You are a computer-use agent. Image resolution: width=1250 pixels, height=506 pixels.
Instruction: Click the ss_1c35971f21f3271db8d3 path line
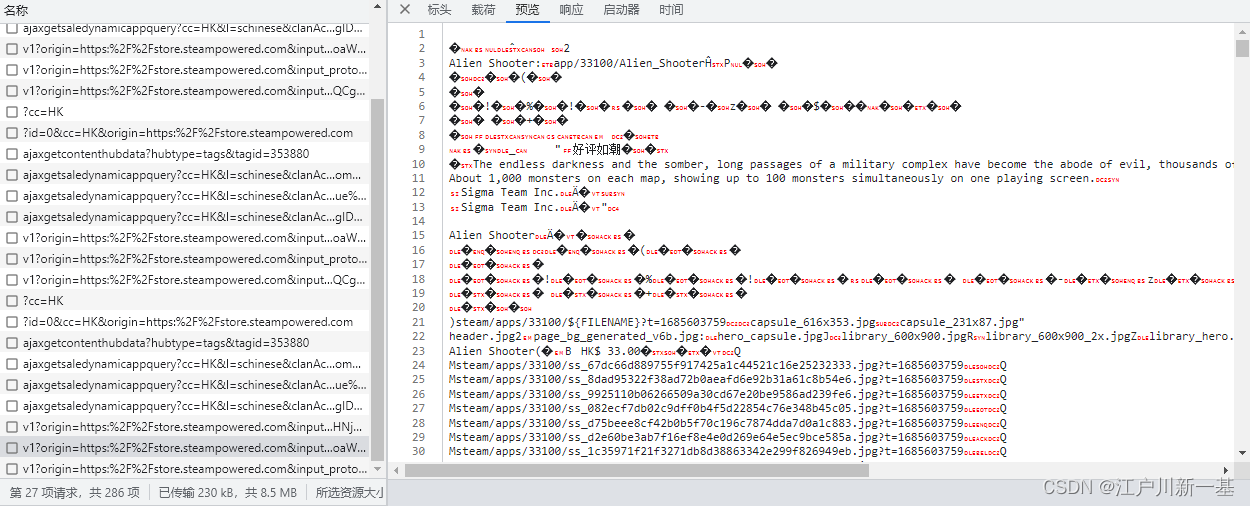pyautogui.click(x=728, y=452)
